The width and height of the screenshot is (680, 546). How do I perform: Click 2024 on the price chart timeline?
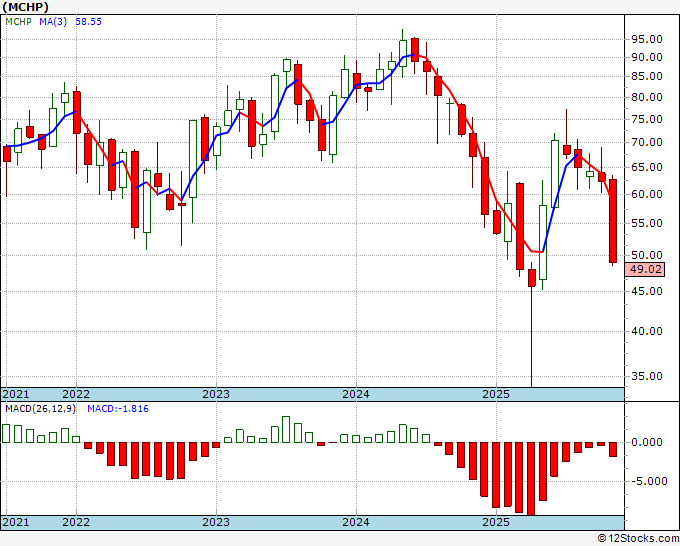click(356, 394)
